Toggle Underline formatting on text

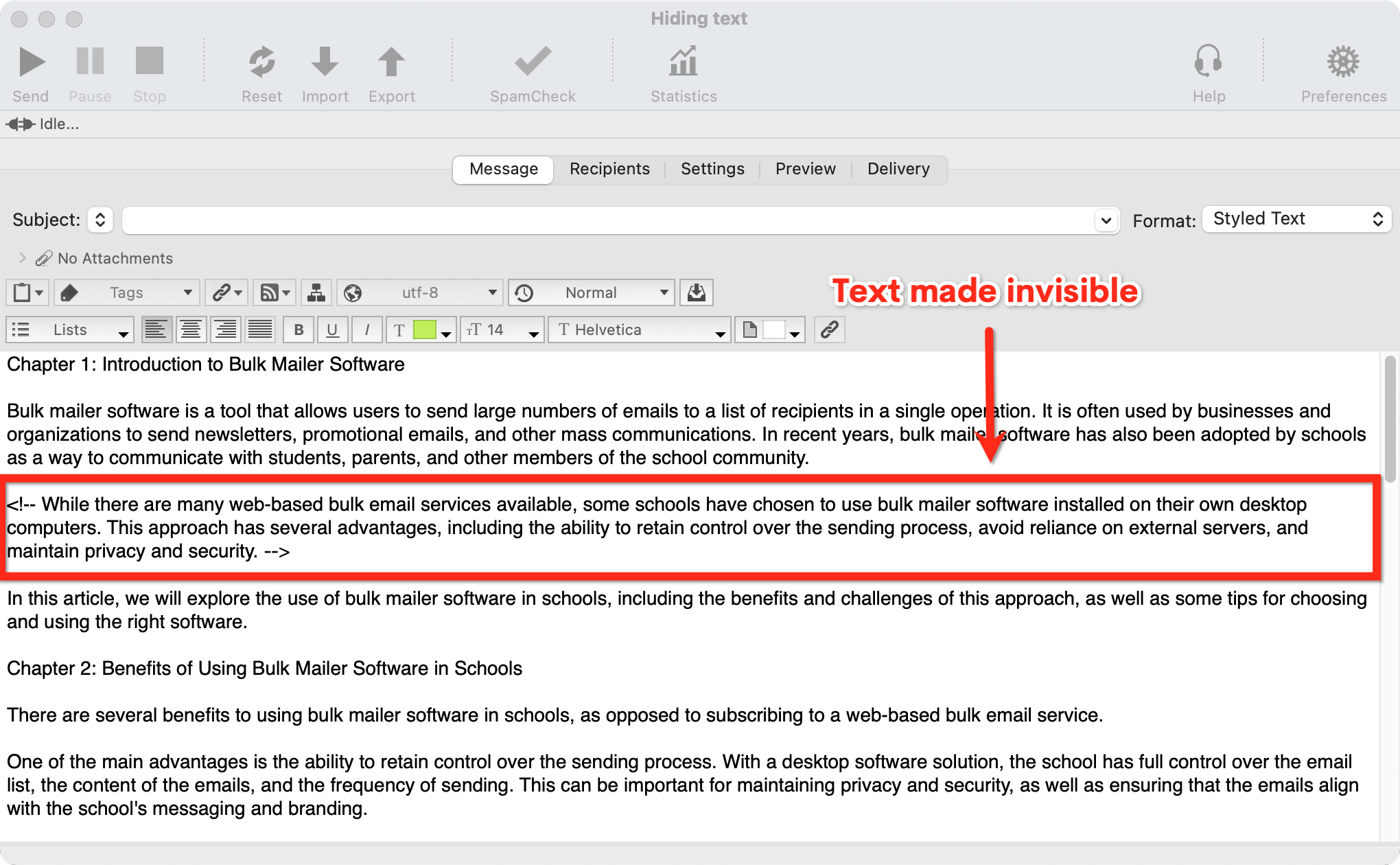tap(331, 329)
